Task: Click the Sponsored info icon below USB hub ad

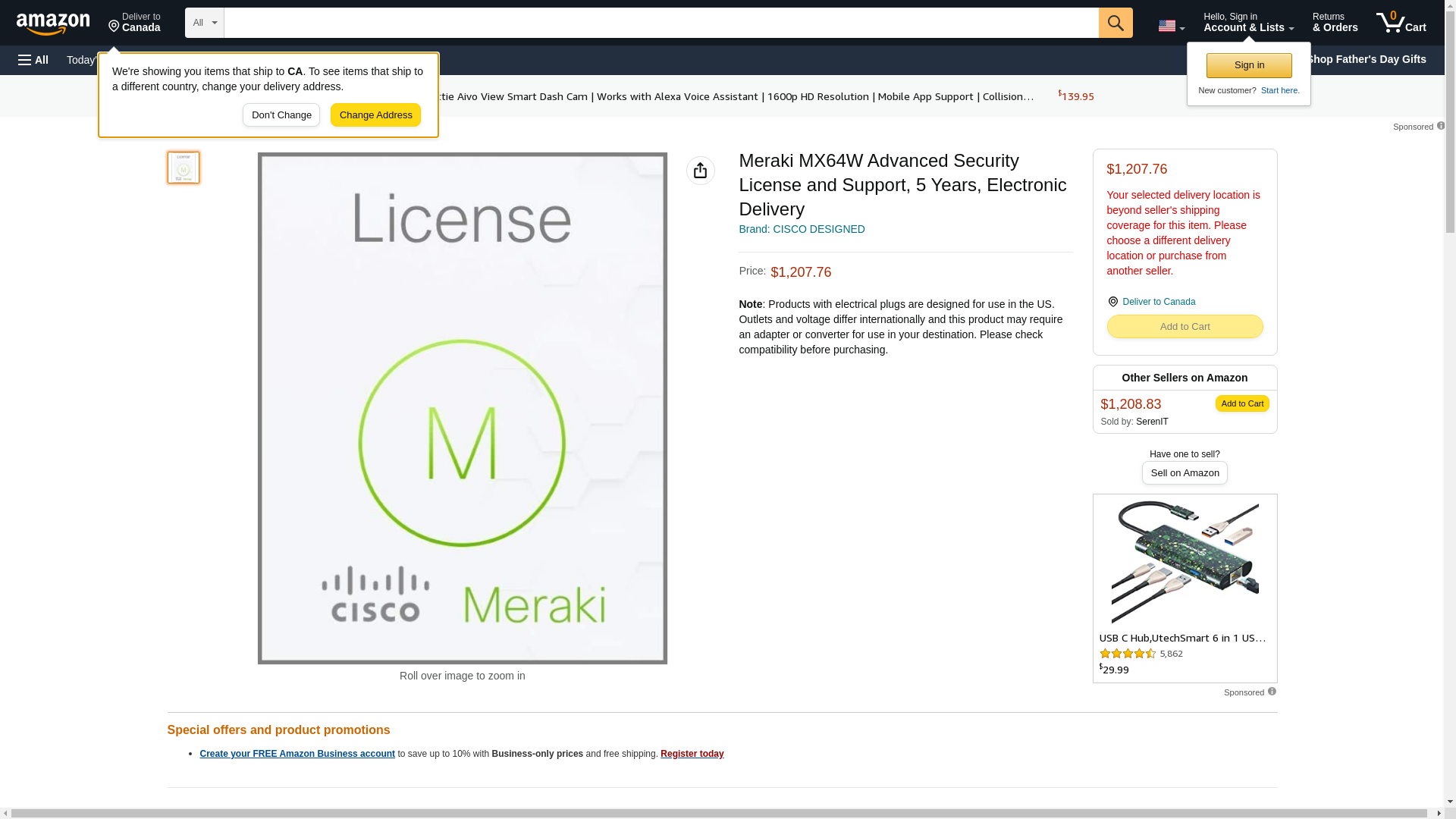Action: coord(1272,692)
